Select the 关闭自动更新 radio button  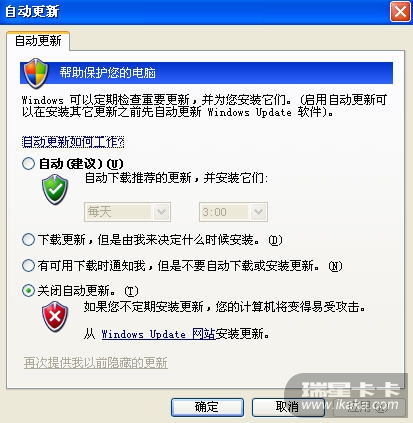(x=28, y=291)
